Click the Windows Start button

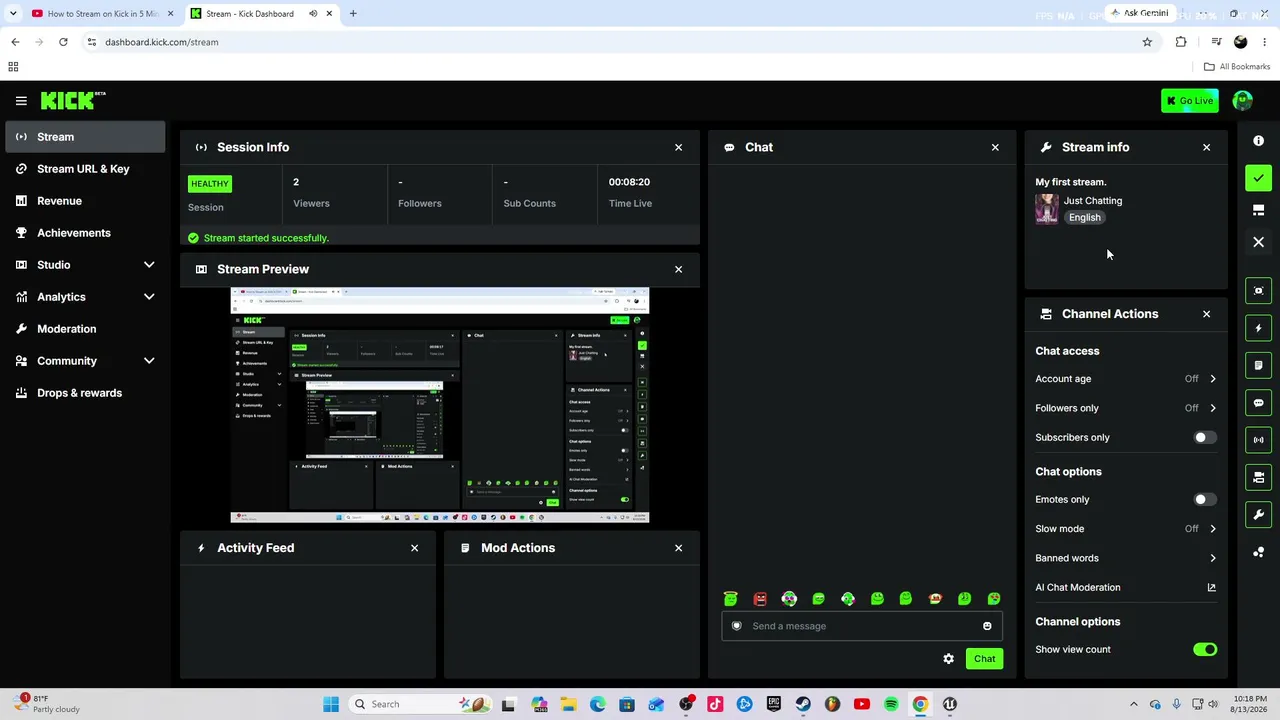pyautogui.click(x=331, y=704)
